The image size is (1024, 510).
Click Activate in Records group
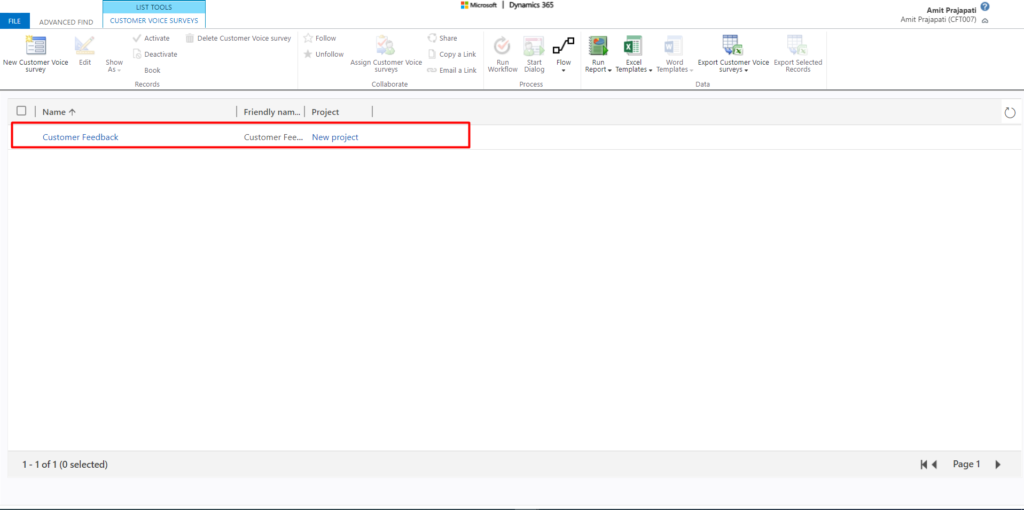(151, 39)
